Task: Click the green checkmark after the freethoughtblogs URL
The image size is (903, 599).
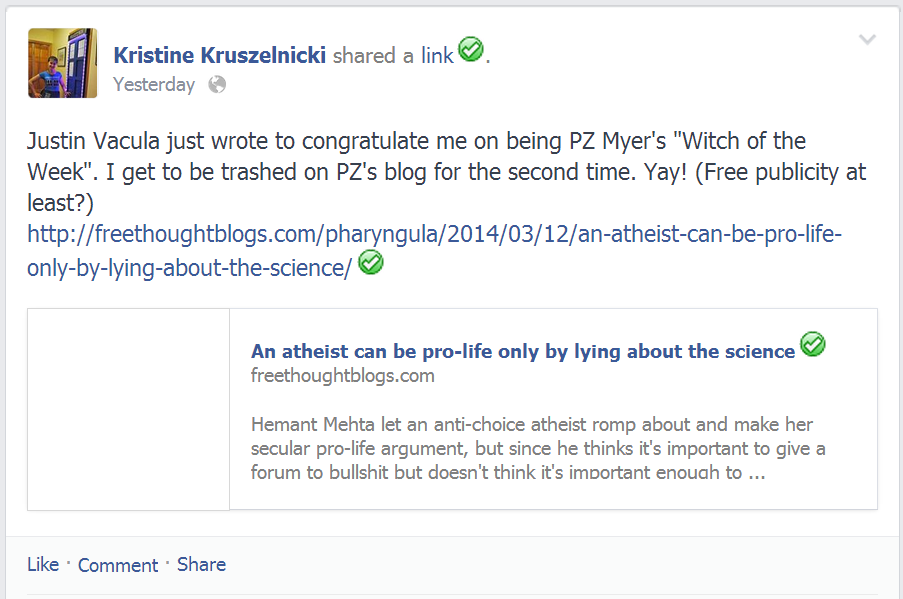Action: 371,262
